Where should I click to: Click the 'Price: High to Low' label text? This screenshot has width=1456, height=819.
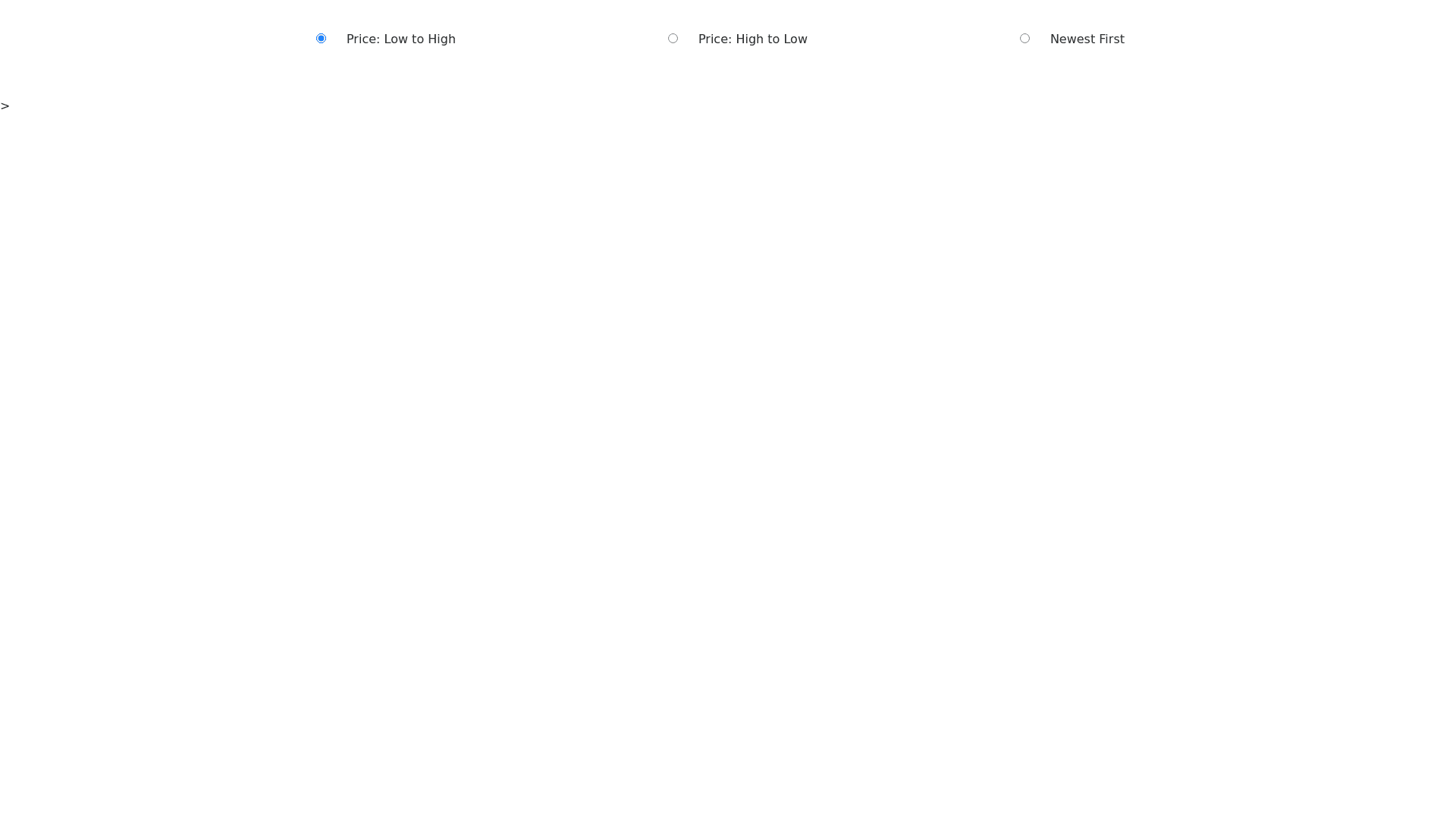[752, 39]
